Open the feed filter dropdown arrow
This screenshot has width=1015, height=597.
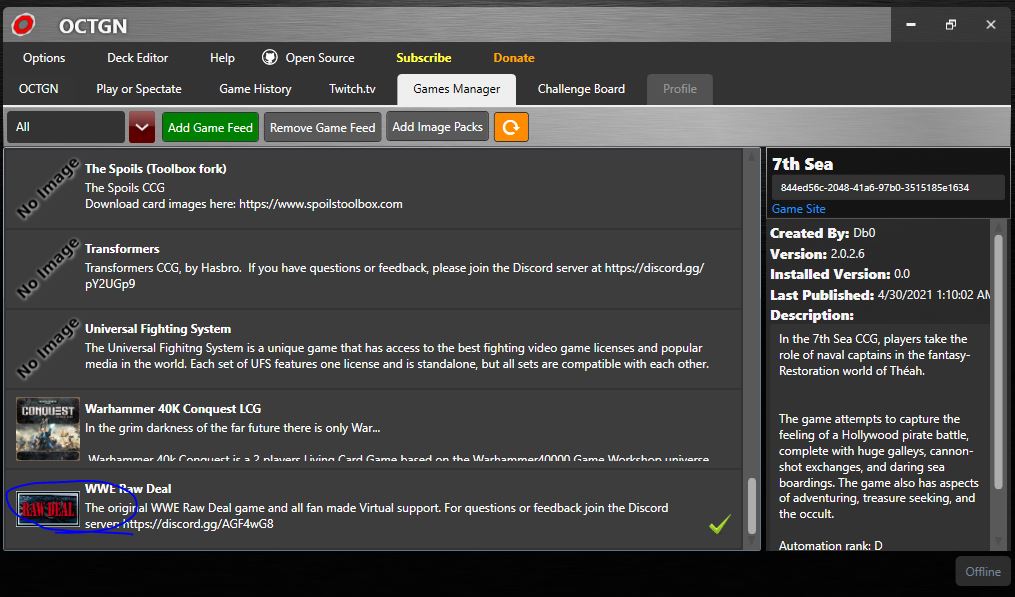tap(142, 127)
